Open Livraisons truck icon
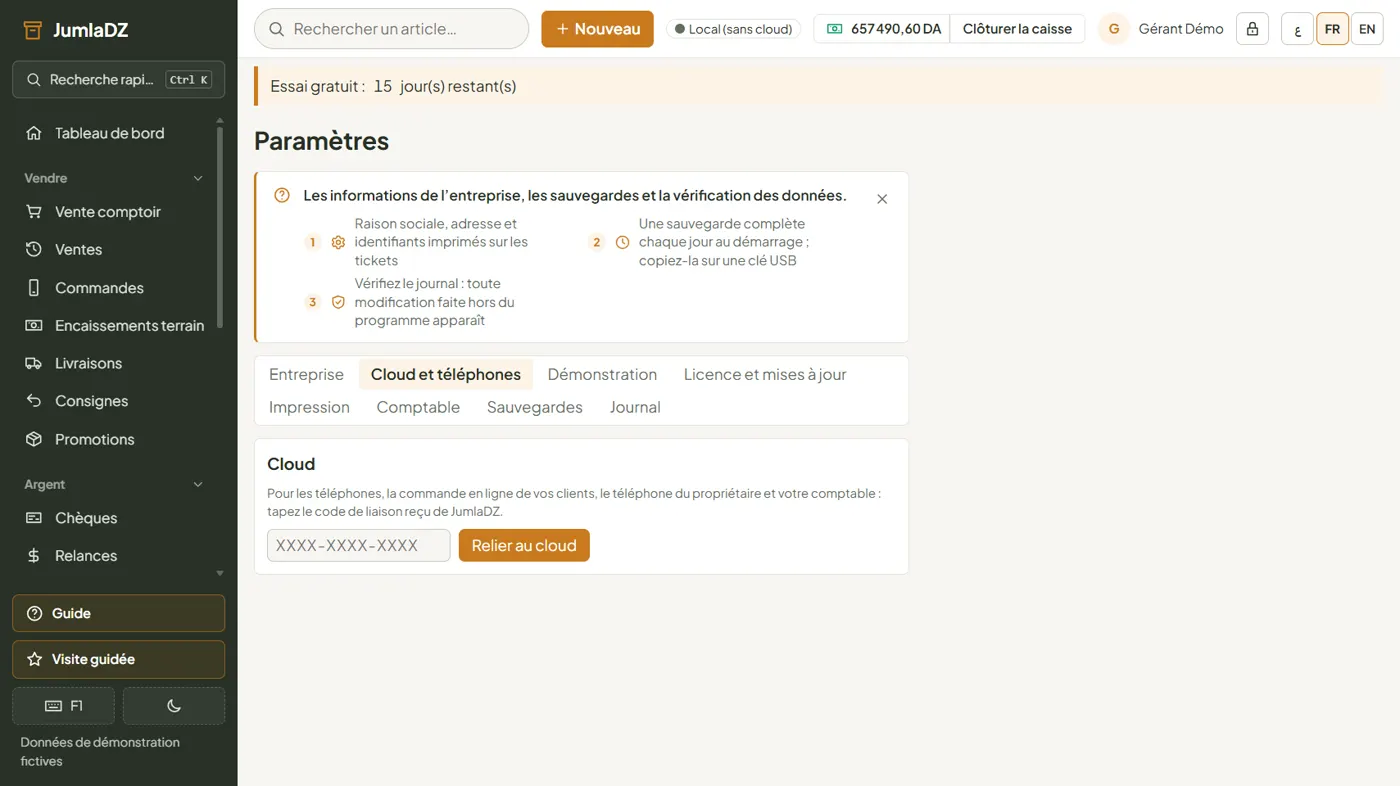1400x786 pixels. 34,364
